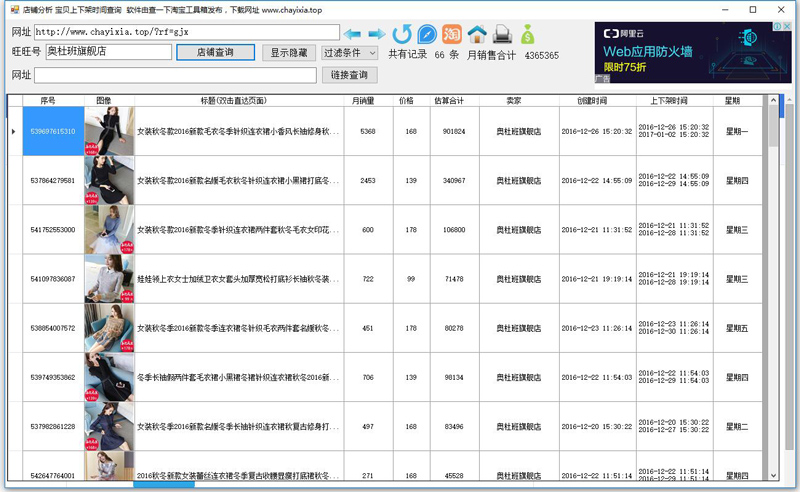Click the green money bag icon
The height and width of the screenshot is (492, 800).
point(528,34)
